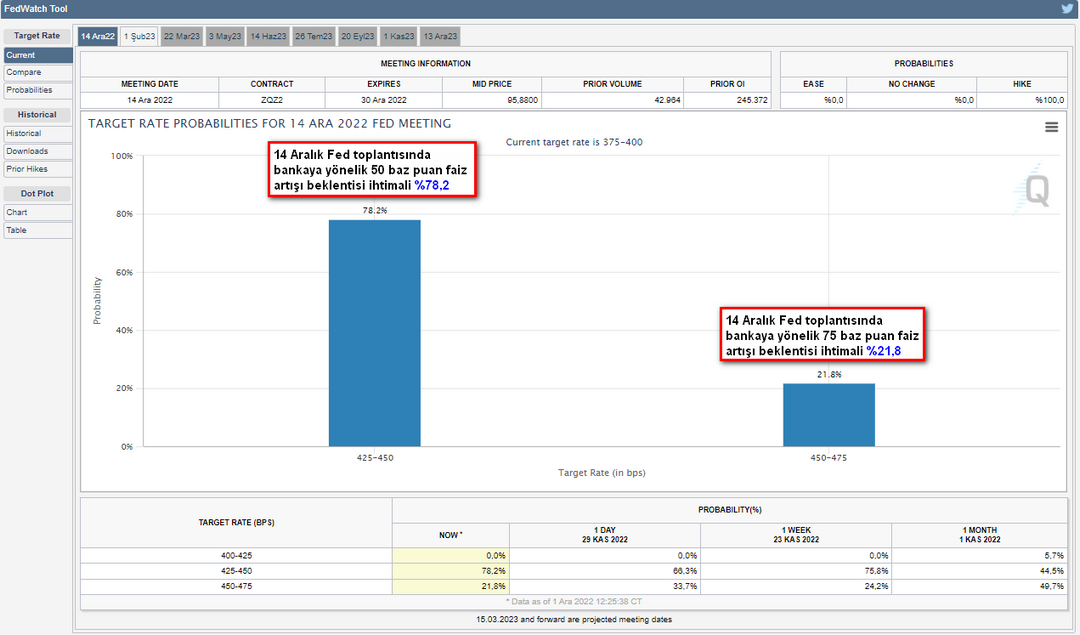Open the Historical link above Downloads

click(x=37, y=134)
